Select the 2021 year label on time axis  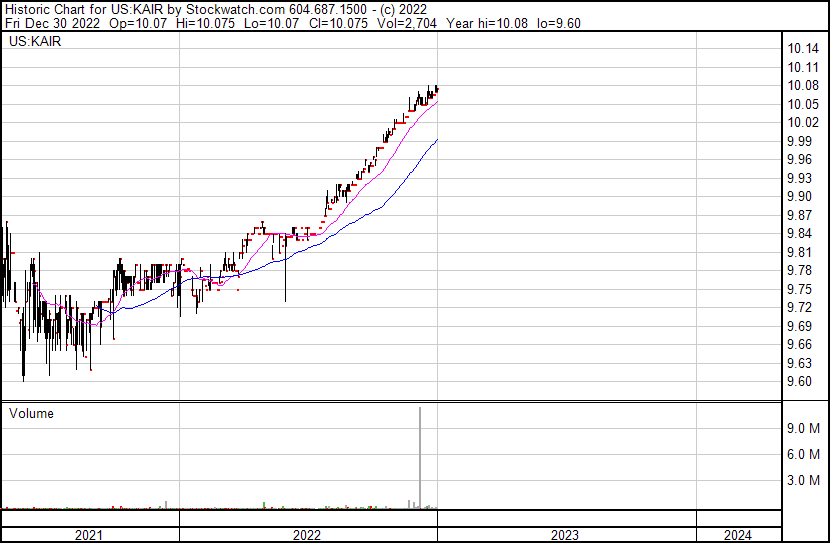(90, 535)
